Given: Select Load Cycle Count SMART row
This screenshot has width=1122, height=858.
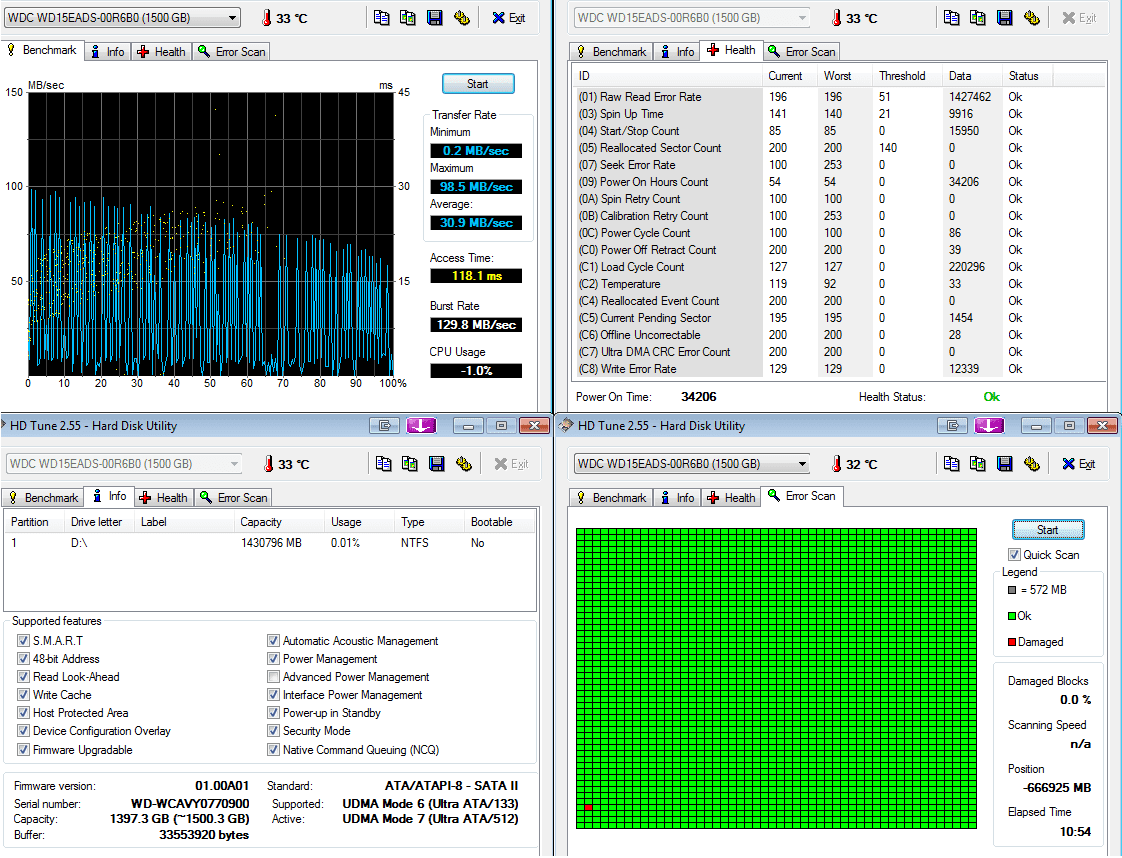Looking at the screenshot, I should (x=839, y=267).
